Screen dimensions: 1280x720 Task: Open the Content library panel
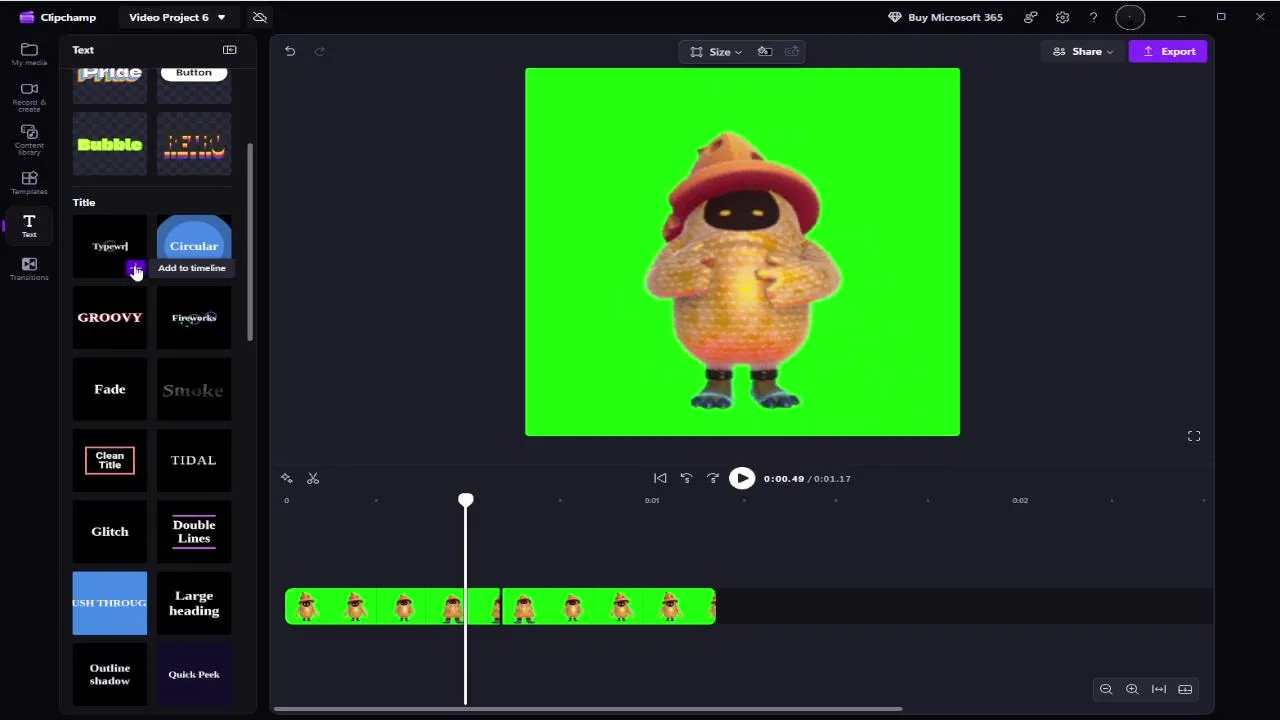29,140
